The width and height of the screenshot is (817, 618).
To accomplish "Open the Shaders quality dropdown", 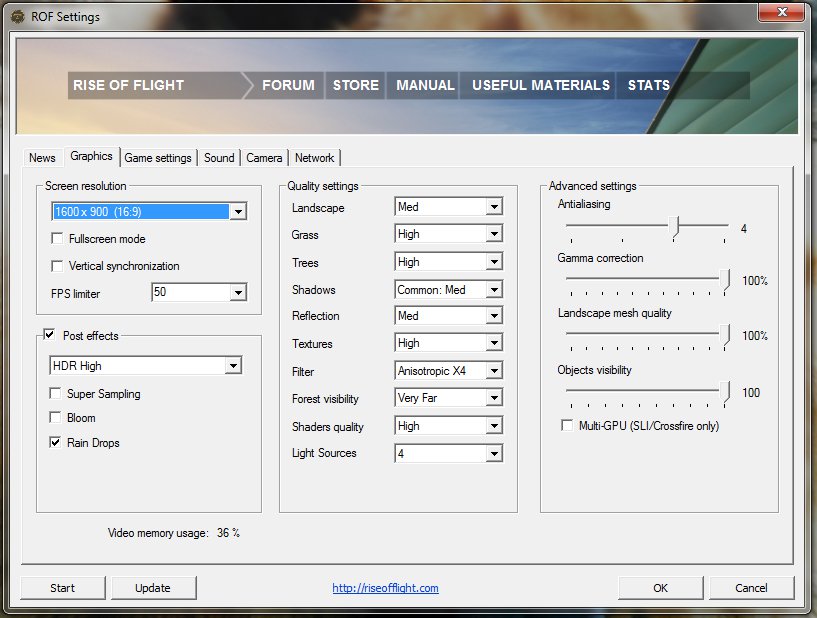I will click(449, 426).
